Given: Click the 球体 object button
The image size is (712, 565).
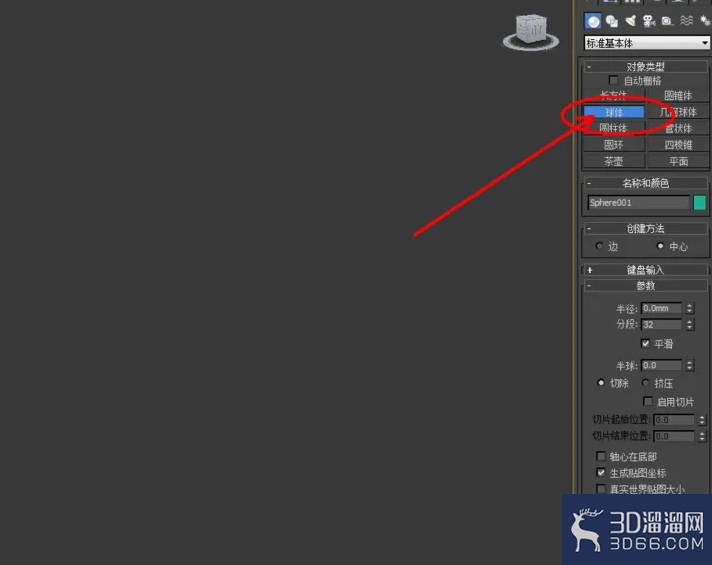Looking at the screenshot, I should (x=613, y=112).
